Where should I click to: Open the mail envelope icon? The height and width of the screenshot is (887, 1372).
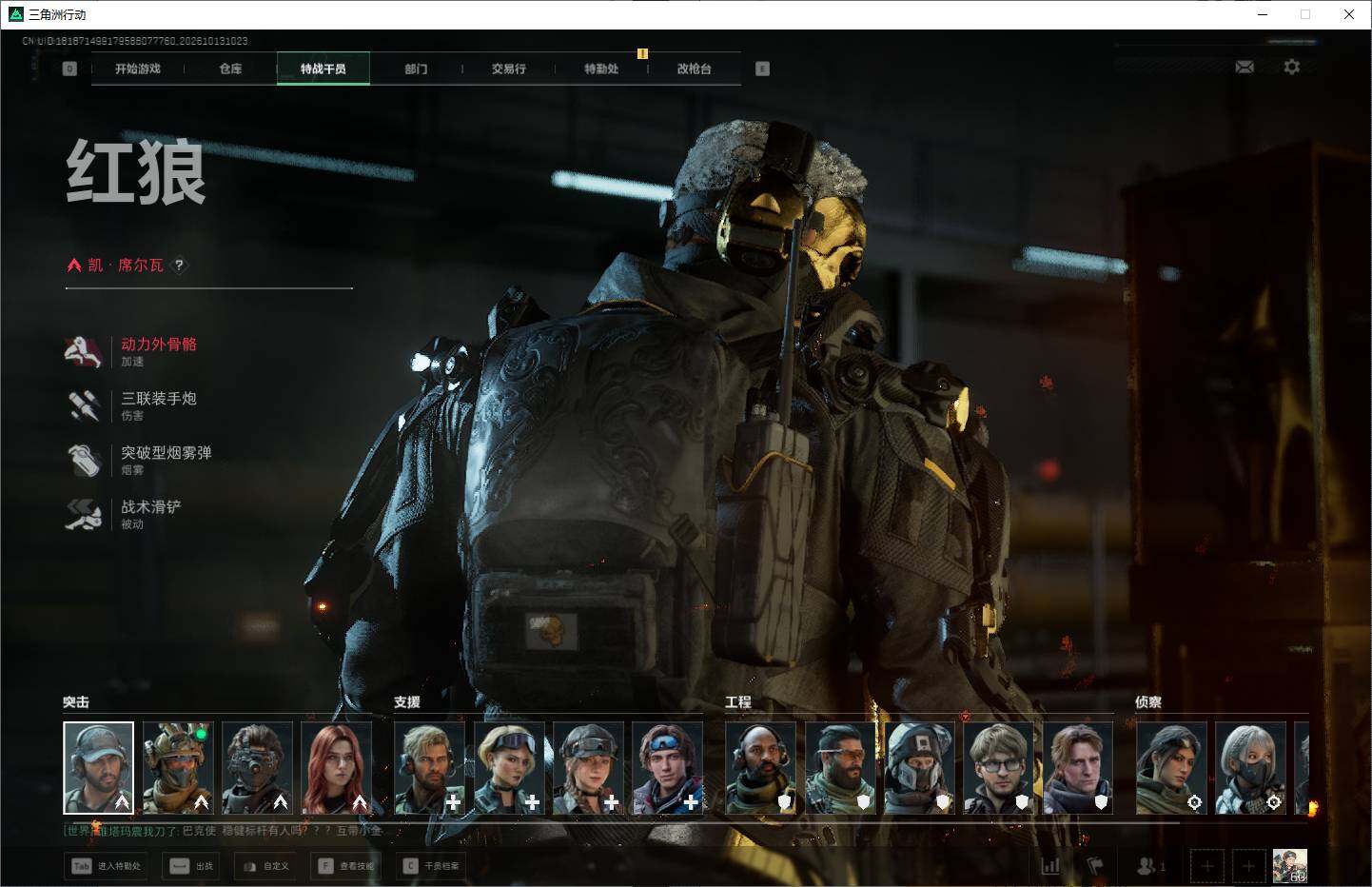point(1245,67)
